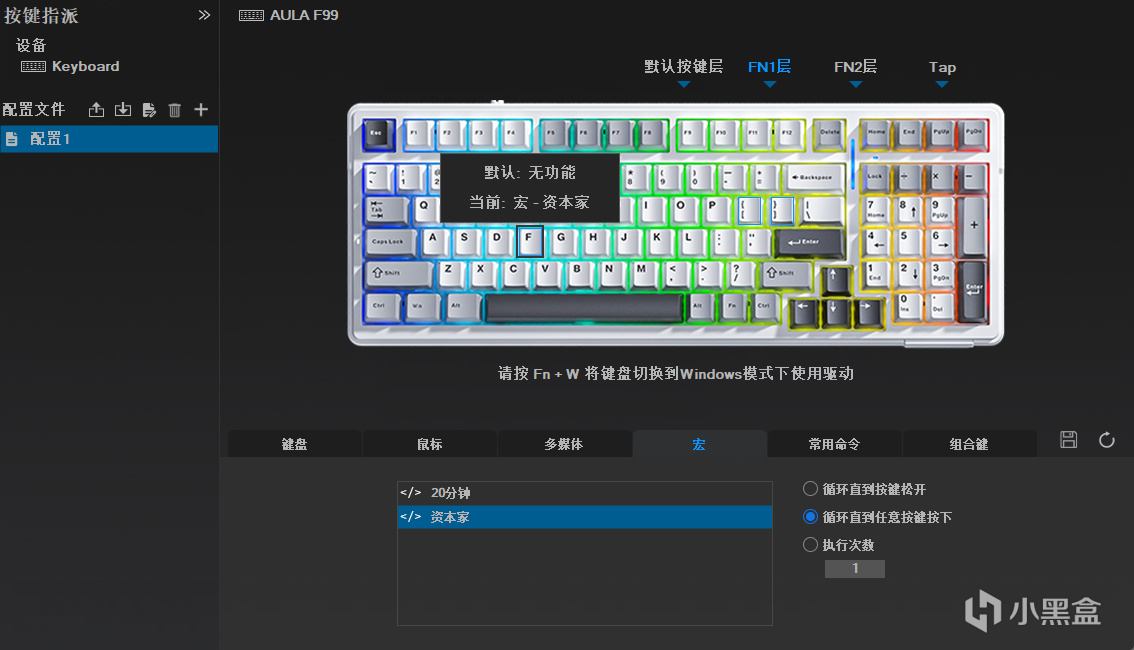
Task: Delete profile with the trash icon
Action: pos(174,110)
